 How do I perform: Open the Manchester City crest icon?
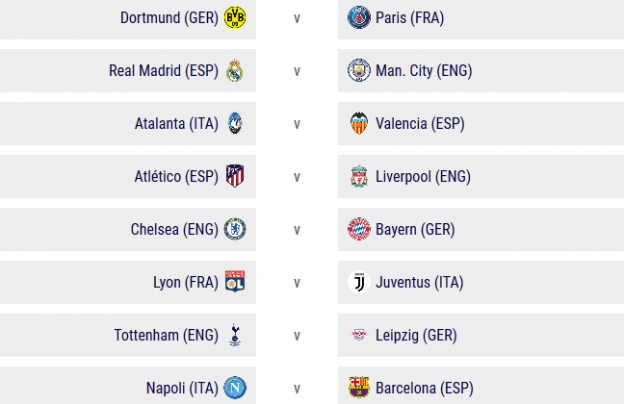point(359,70)
